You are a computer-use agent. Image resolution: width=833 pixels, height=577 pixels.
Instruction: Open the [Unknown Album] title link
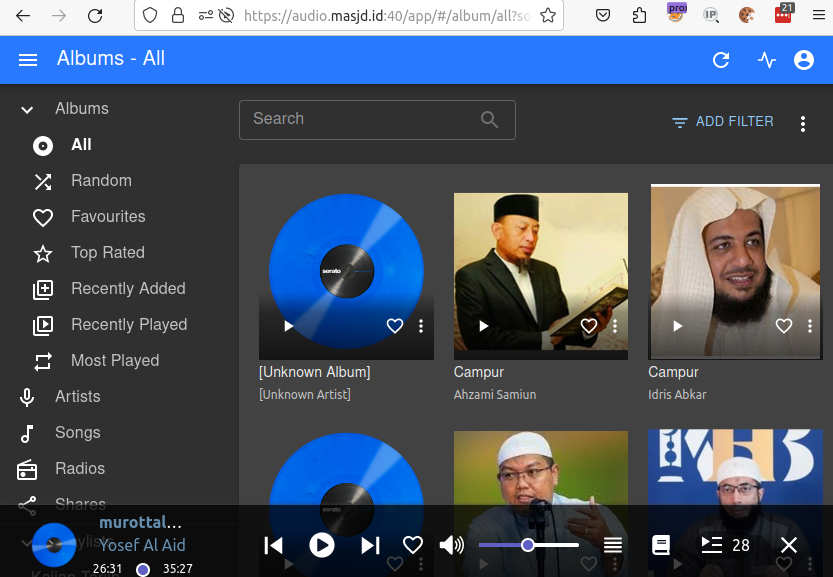click(x=314, y=372)
